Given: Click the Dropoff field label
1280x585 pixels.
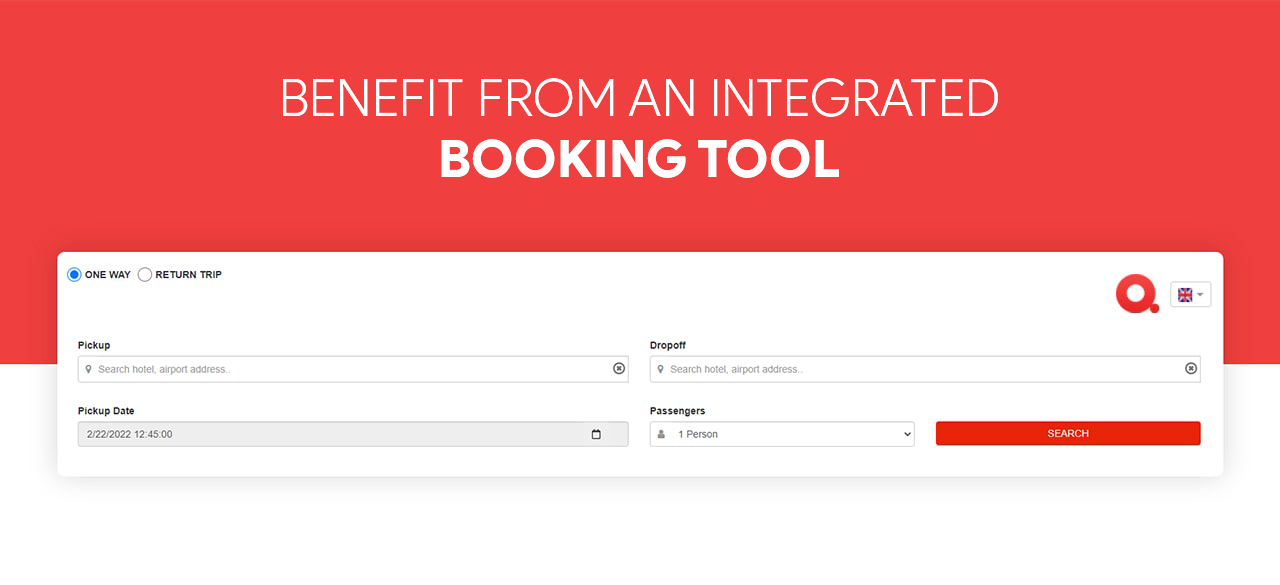Looking at the screenshot, I should (667, 346).
